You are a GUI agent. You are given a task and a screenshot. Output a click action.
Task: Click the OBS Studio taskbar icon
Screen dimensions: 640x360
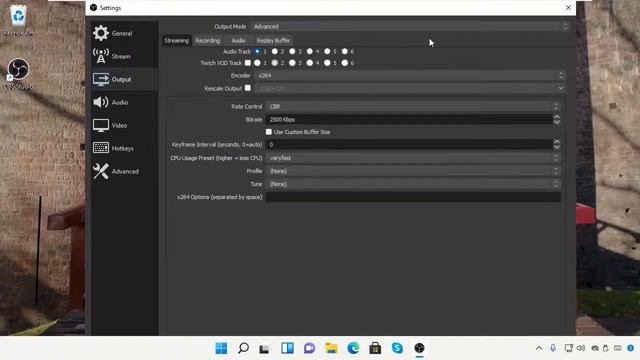[x=419, y=348]
